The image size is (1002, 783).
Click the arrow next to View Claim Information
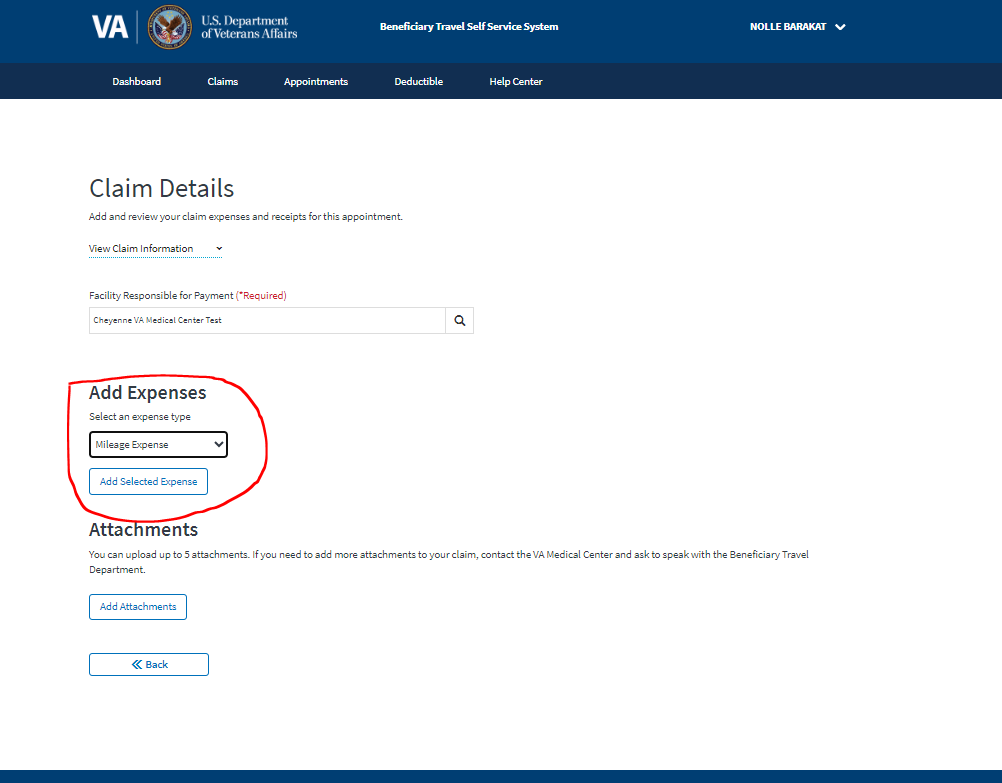point(219,249)
